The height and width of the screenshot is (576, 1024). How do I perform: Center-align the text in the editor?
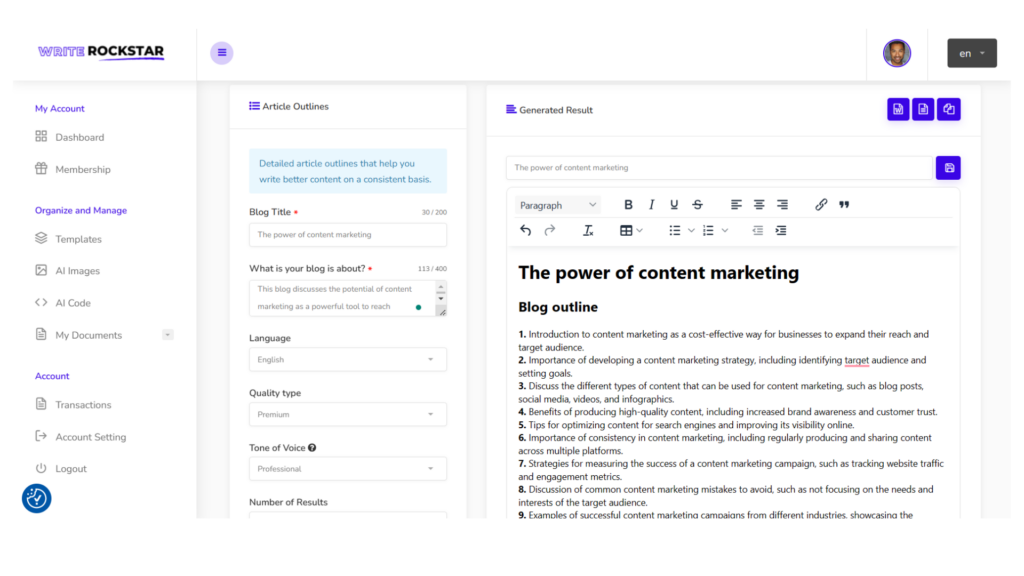(x=759, y=205)
